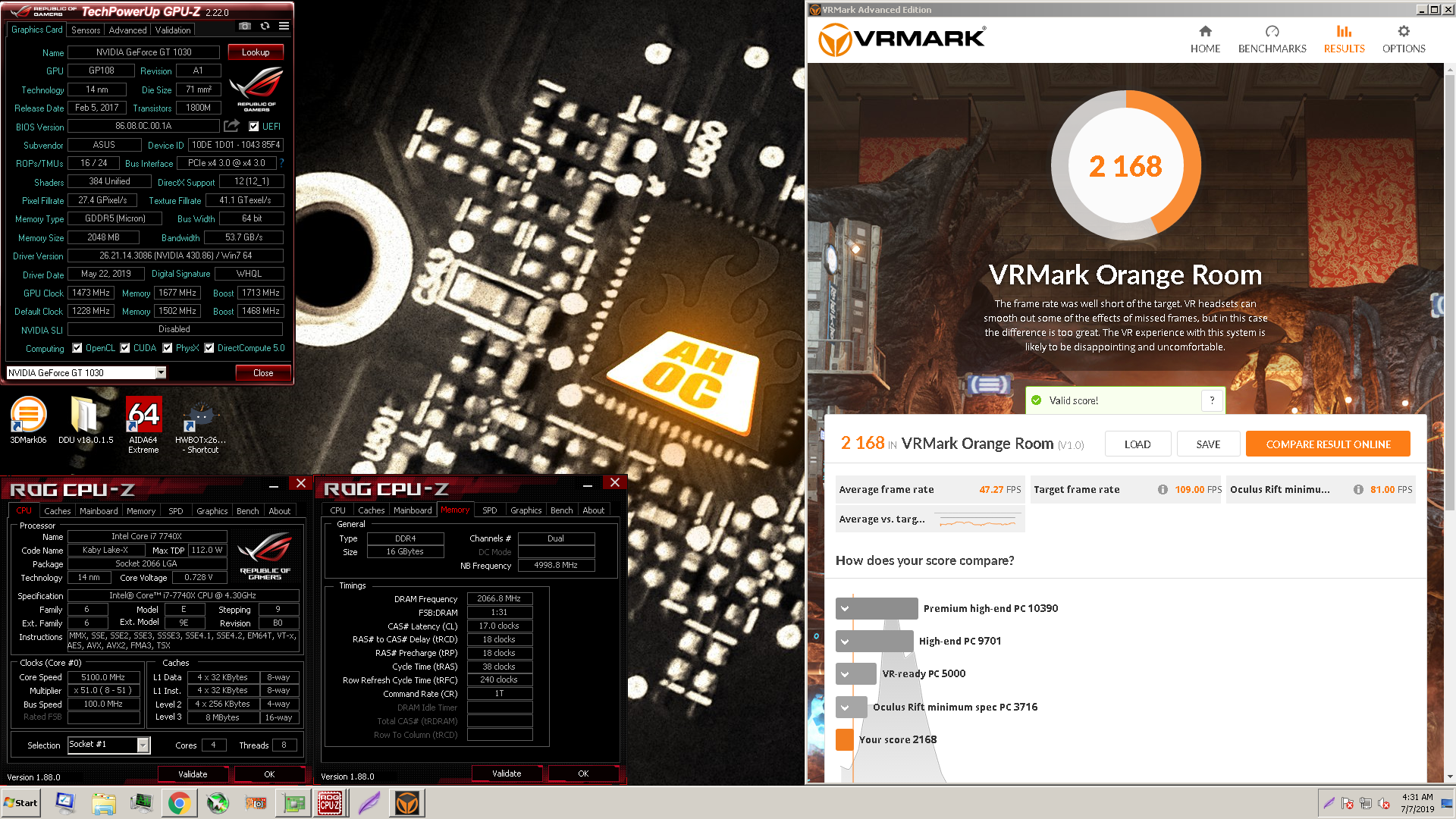Click Validate in right CPU-Z window

tap(507, 773)
